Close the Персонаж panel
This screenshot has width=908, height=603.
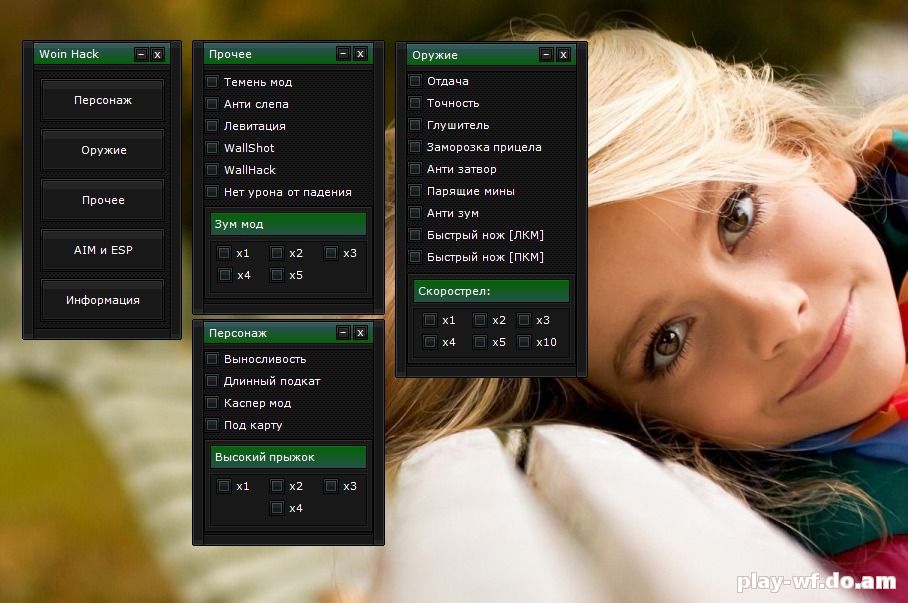coord(360,332)
